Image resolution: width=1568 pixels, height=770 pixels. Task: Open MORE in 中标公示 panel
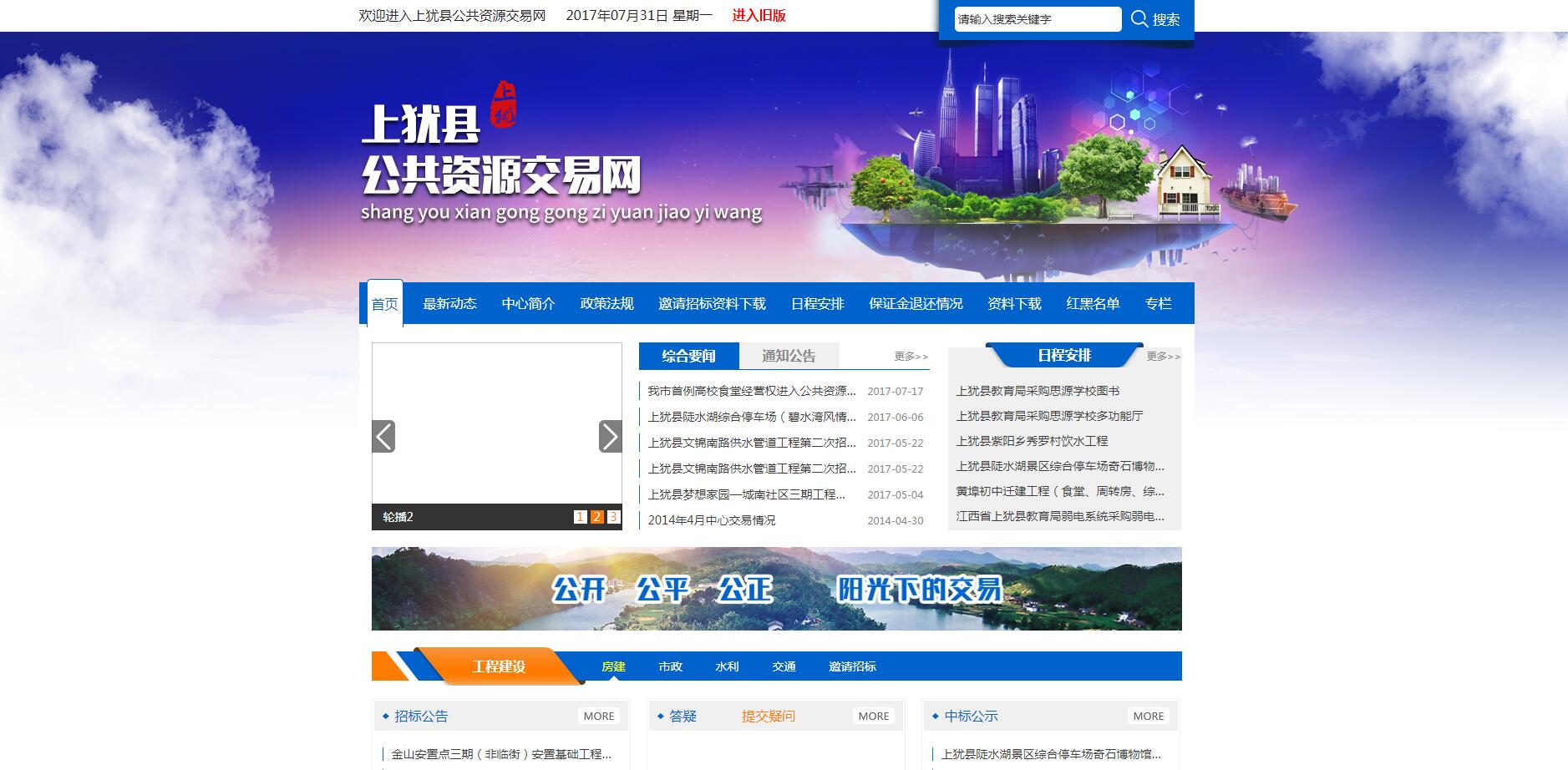pyautogui.click(x=1148, y=716)
